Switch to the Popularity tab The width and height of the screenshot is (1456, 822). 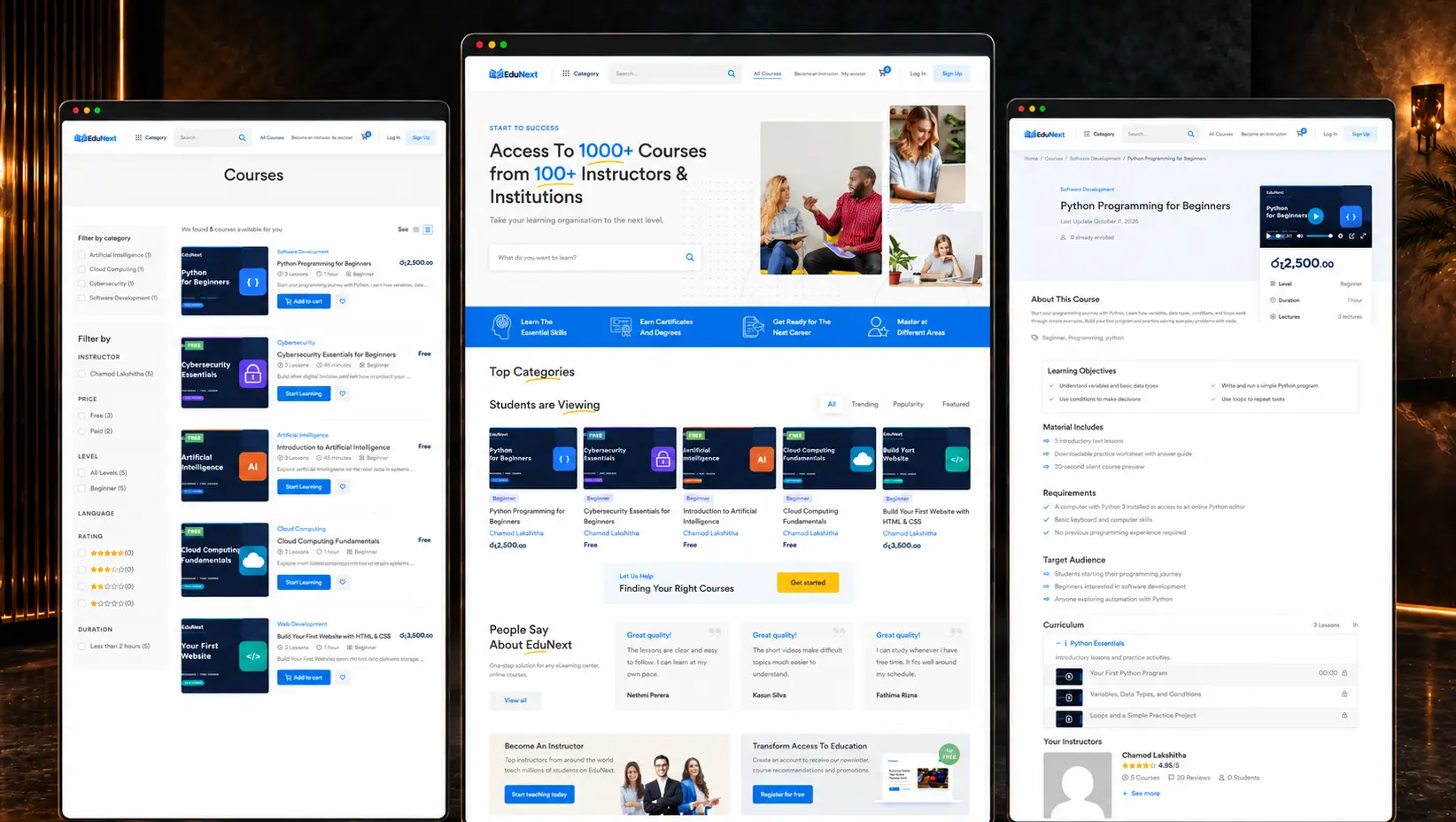pos(908,404)
